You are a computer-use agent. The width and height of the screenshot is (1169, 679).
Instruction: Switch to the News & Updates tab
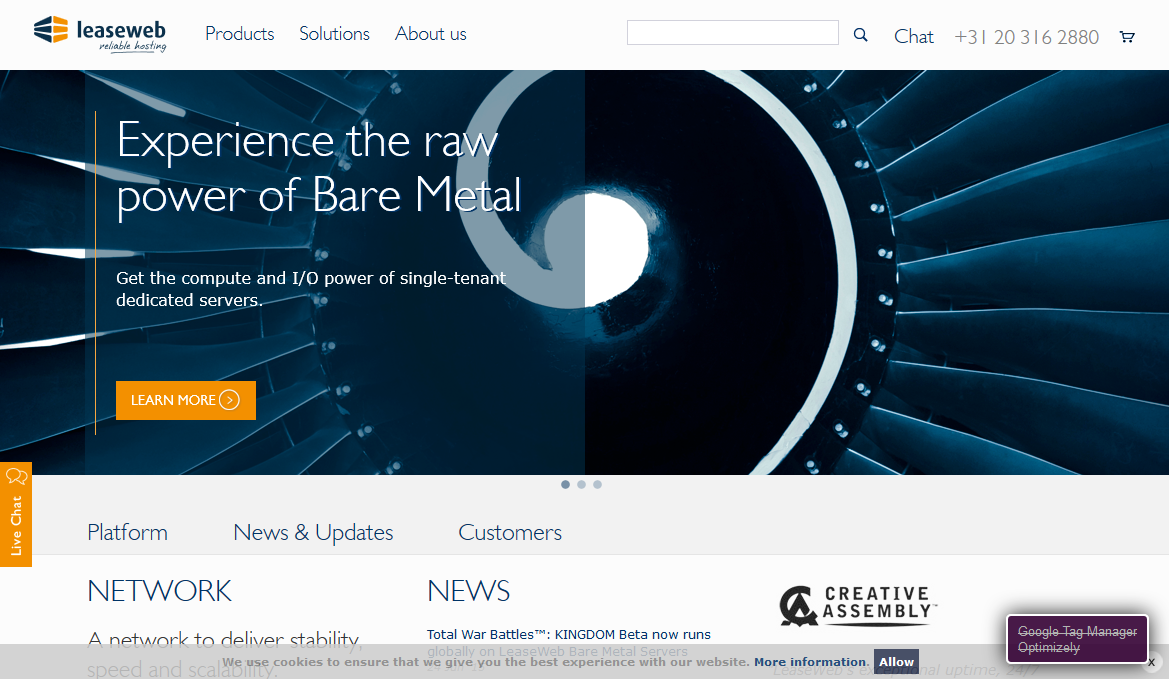[313, 532]
